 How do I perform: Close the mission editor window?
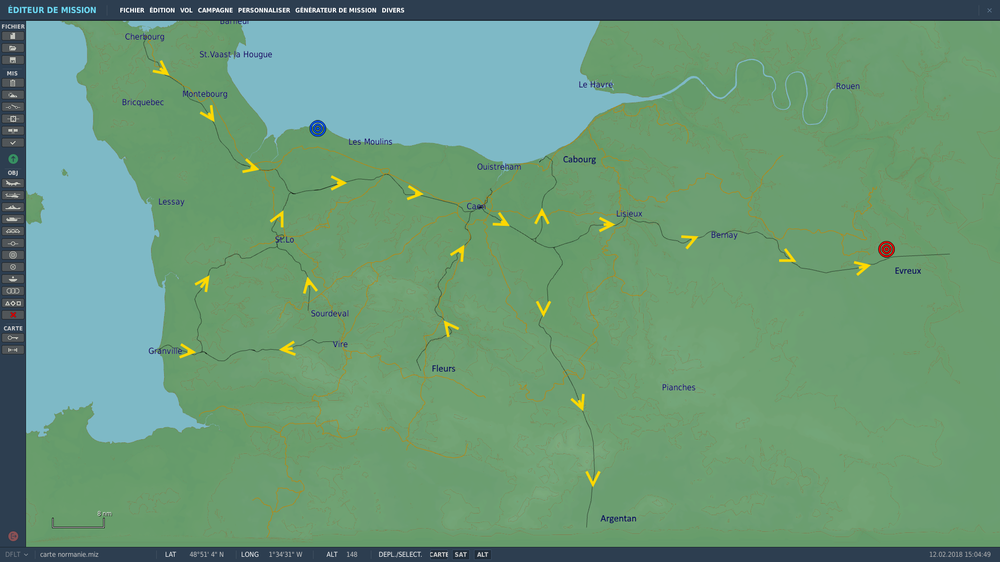click(989, 10)
